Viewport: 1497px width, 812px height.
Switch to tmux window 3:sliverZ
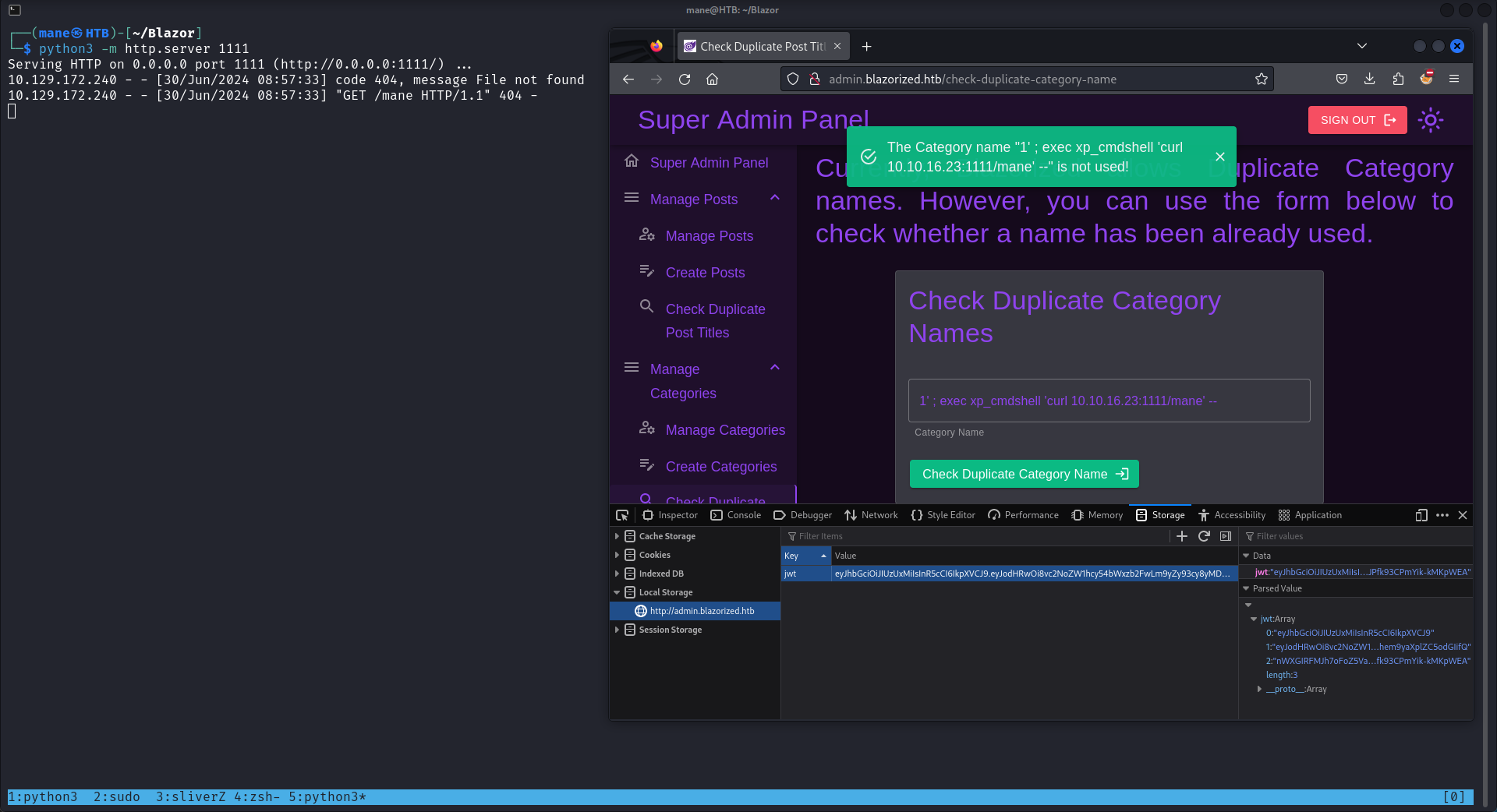coord(190,796)
